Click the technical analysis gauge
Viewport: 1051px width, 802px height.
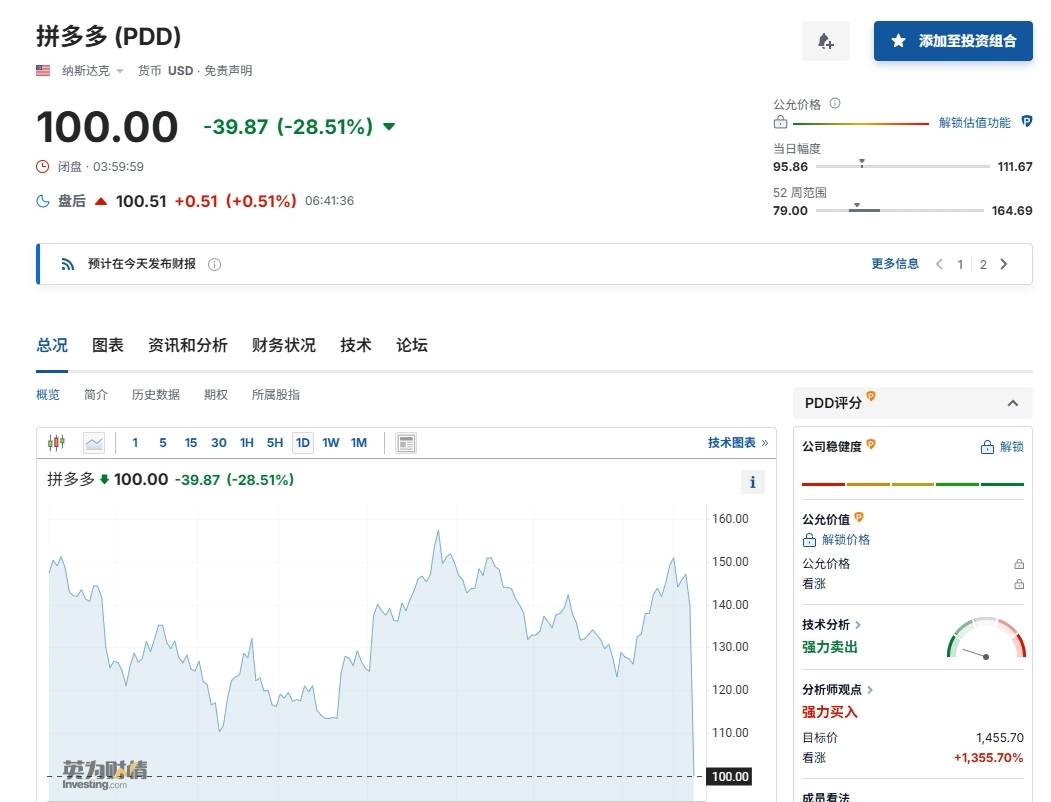tap(986, 638)
